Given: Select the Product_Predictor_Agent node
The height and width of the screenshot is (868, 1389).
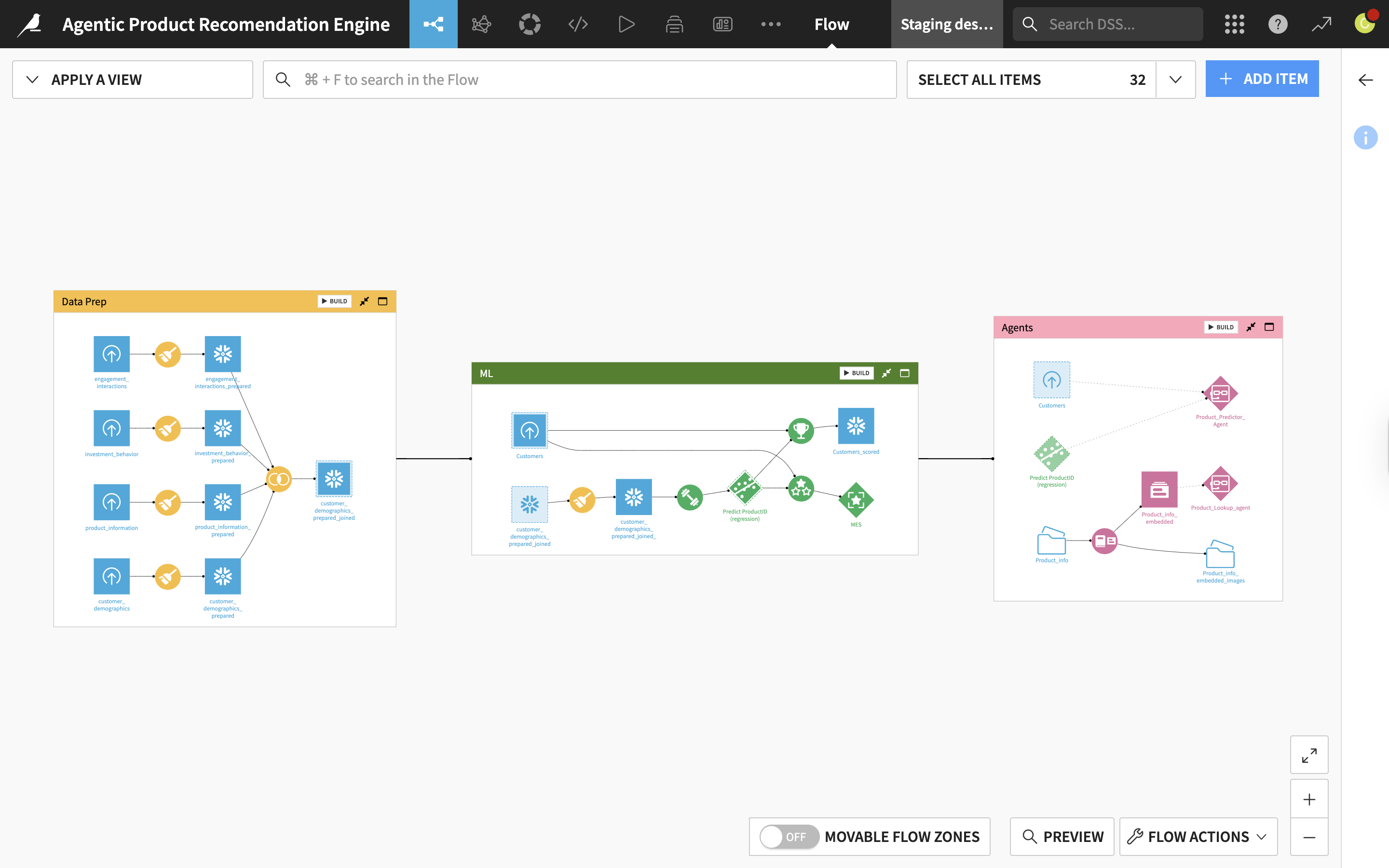Looking at the screenshot, I should [1220, 394].
